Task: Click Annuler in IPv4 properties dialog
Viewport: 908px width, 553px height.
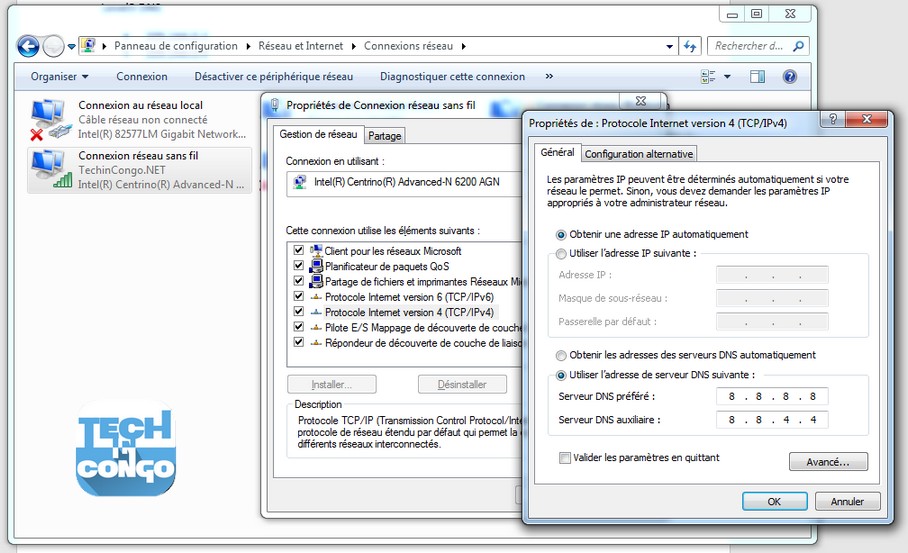Action: click(x=847, y=501)
